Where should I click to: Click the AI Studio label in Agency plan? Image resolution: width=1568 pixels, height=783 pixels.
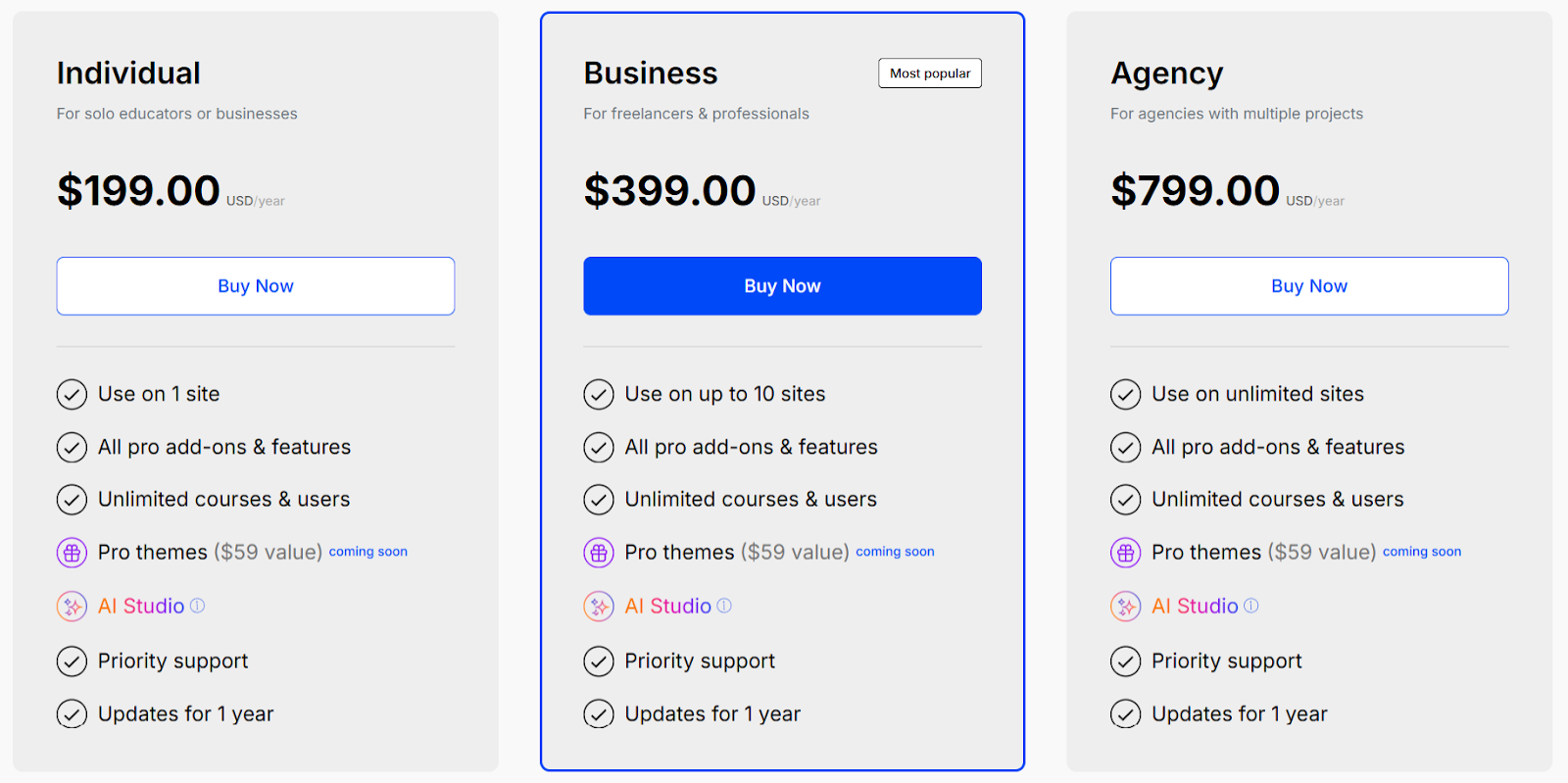coord(1194,606)
